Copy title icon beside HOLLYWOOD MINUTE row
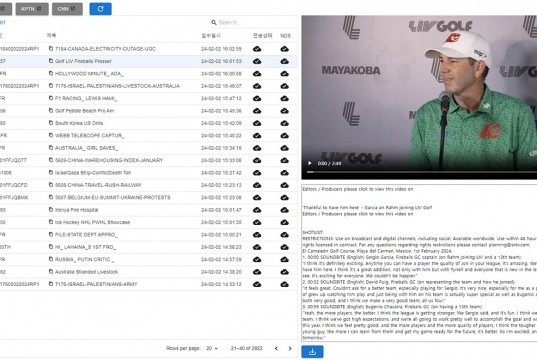This screenshot has width=537, height=360. [x=51, y=73]
